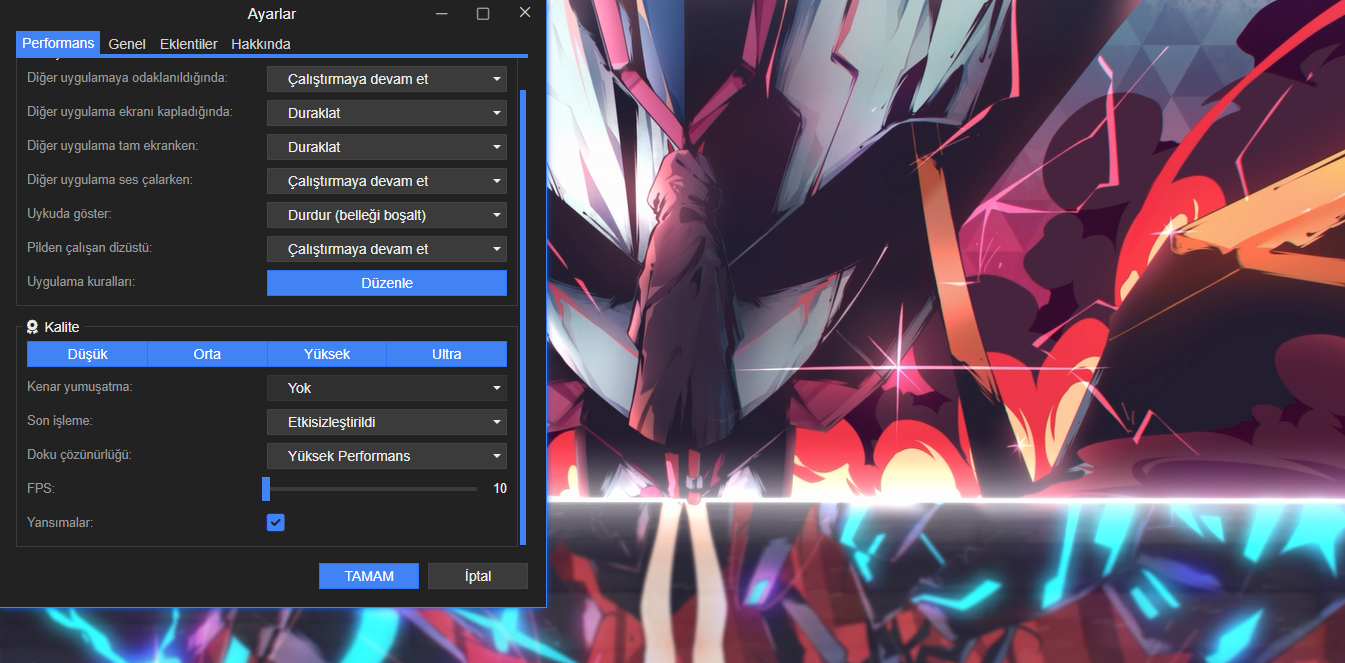
Task: Select the Orta quality preset
Action: [207, 354]
